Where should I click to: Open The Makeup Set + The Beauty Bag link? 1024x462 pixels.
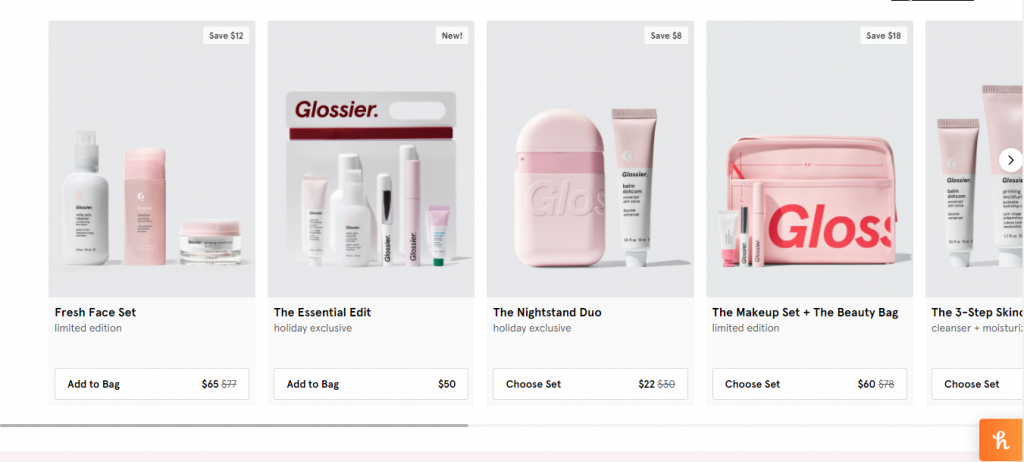805,312
